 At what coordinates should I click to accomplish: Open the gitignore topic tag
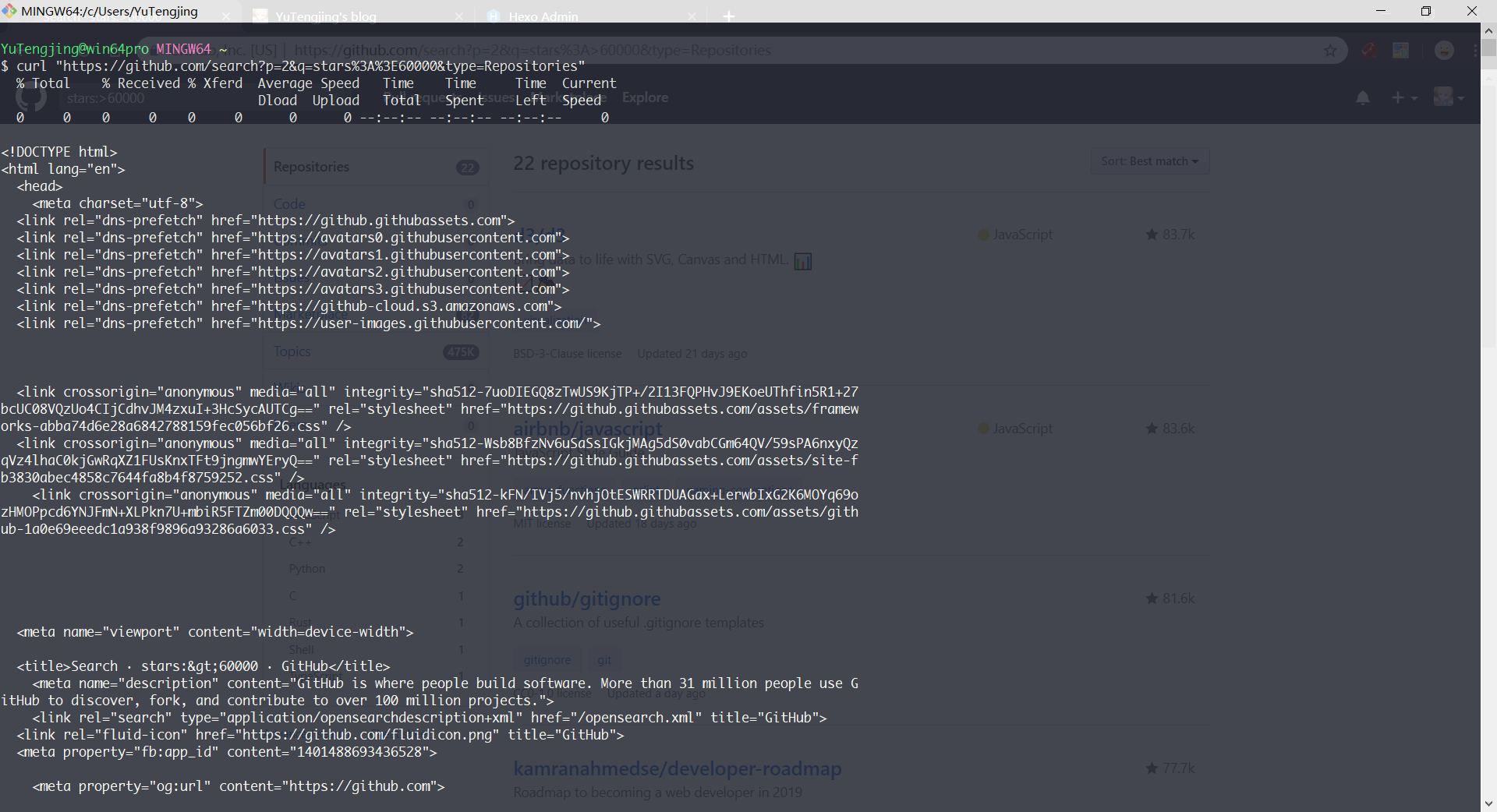(x=547, y=660)
